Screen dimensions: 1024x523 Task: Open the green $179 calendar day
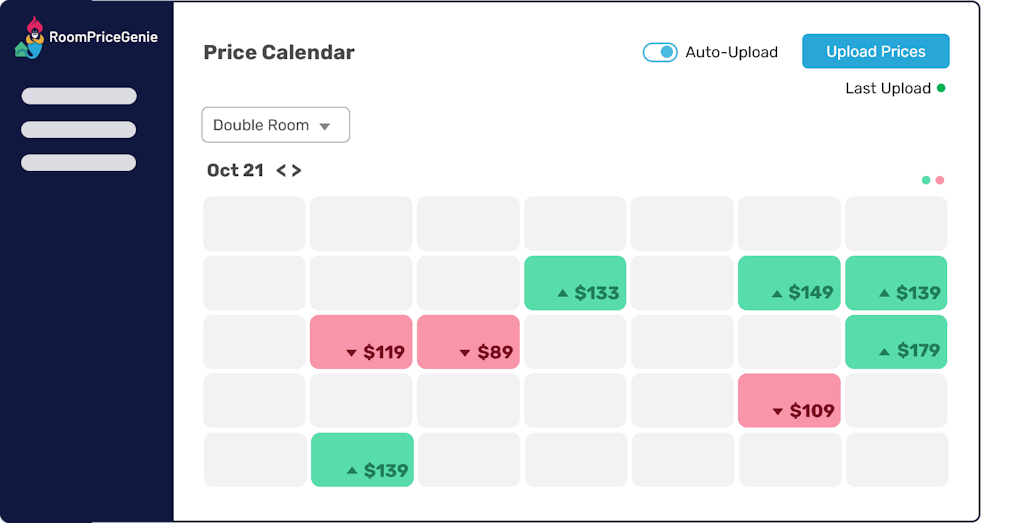896,342
